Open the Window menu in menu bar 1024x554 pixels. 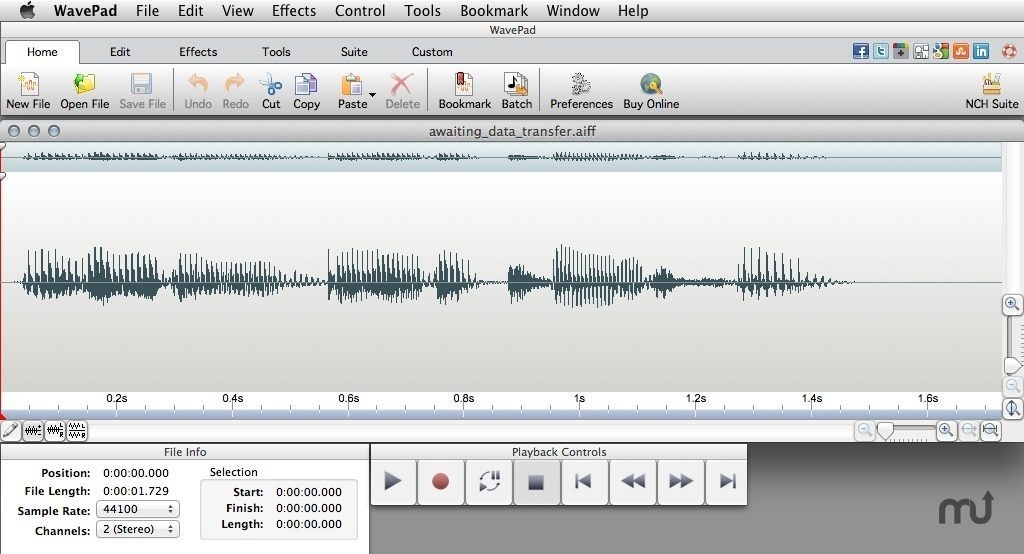click(x=573, y=10)
